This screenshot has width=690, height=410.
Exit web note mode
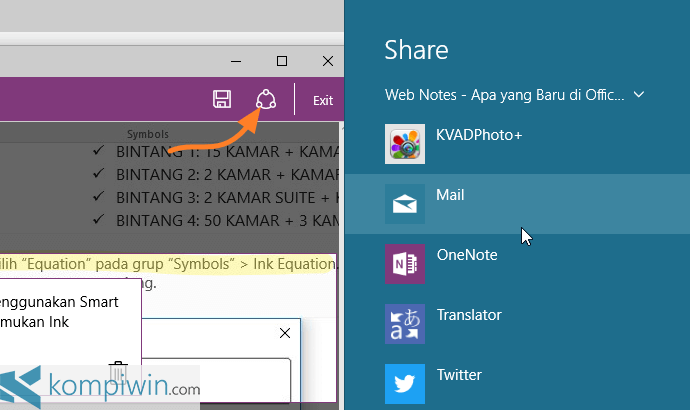323,101
